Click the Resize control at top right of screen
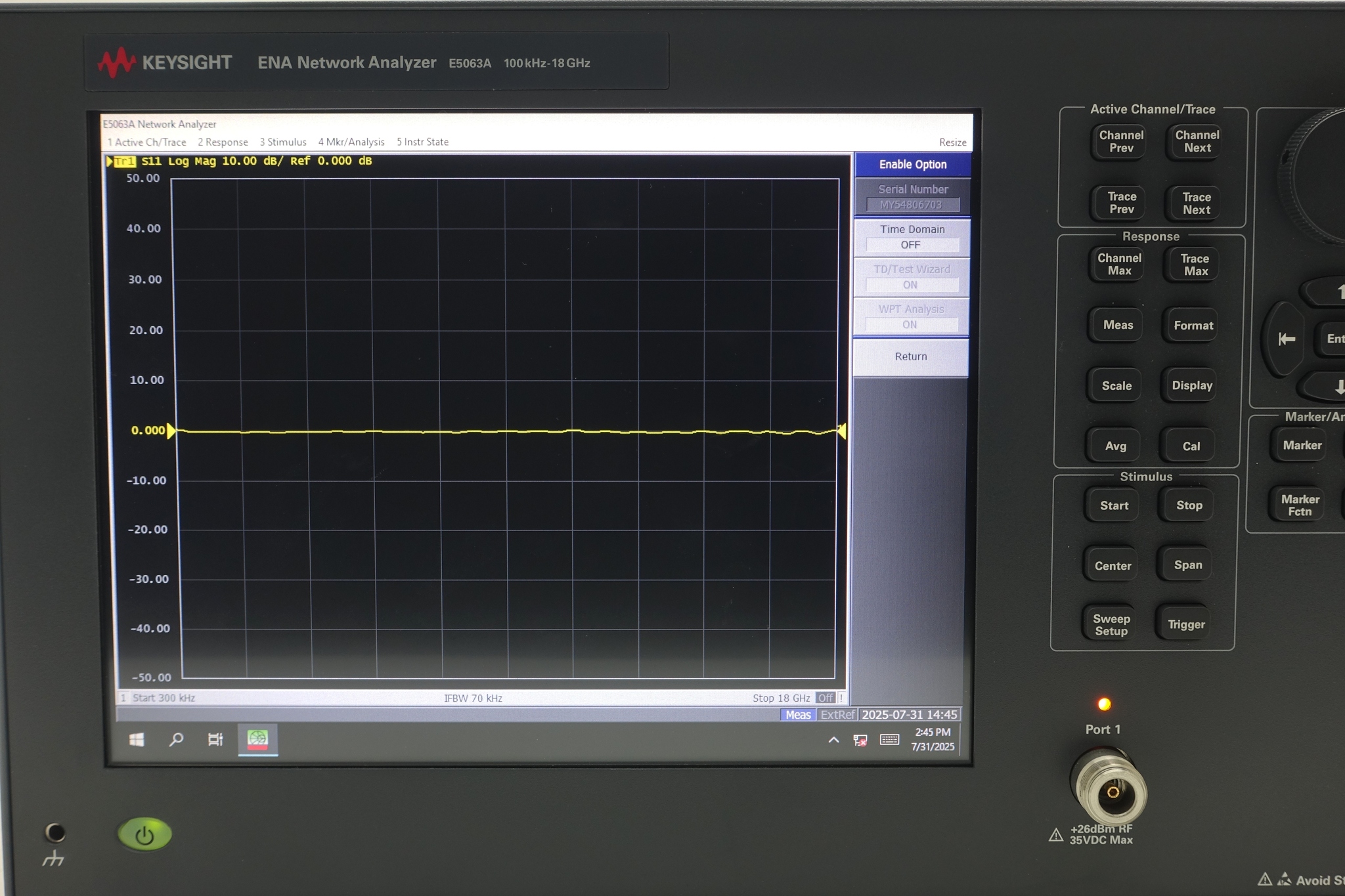Viewport: 1345px width, 896px height. (x=952, y=142)
